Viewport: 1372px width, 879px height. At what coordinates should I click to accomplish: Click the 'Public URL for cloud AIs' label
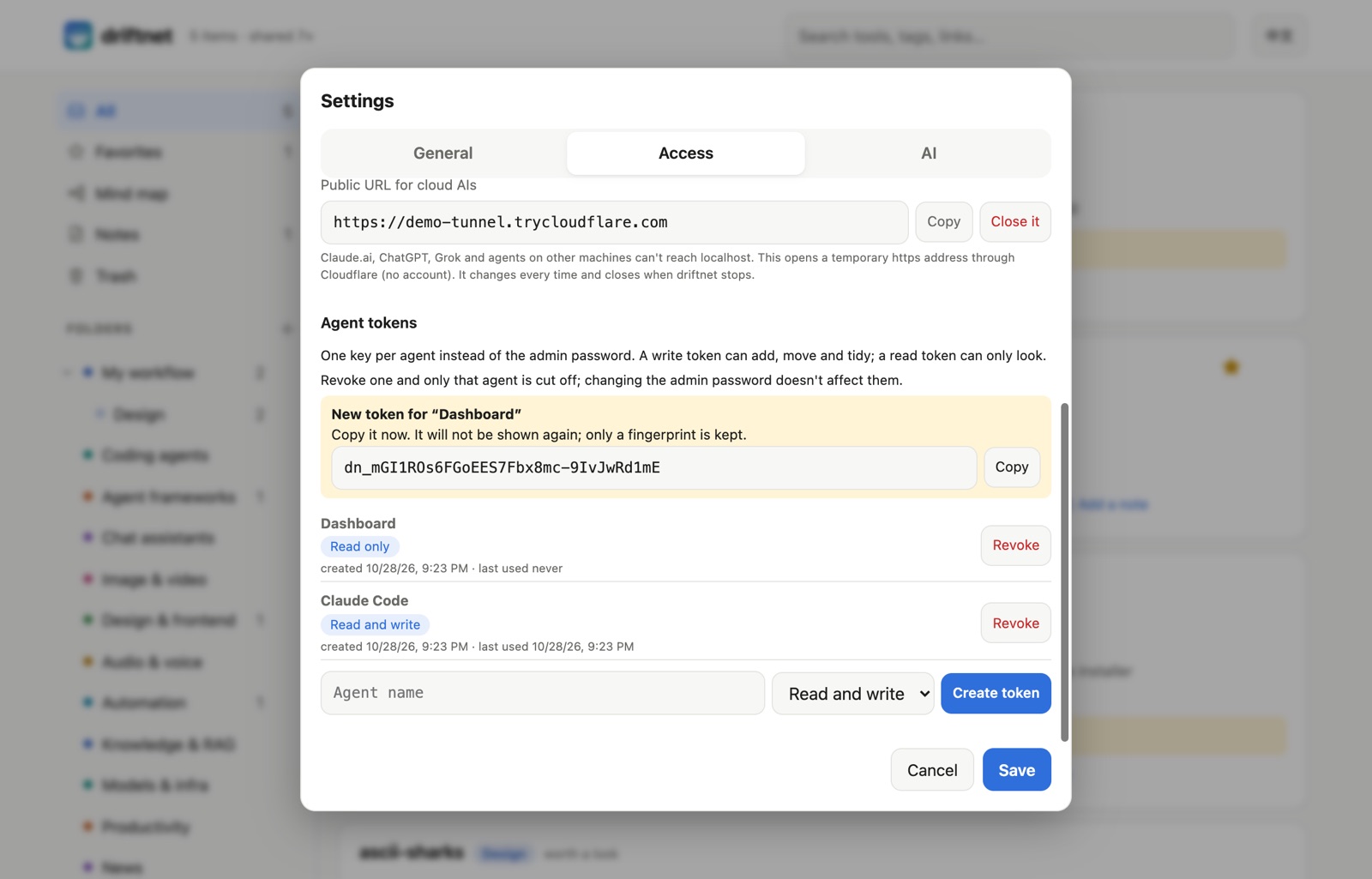point(399,185)
